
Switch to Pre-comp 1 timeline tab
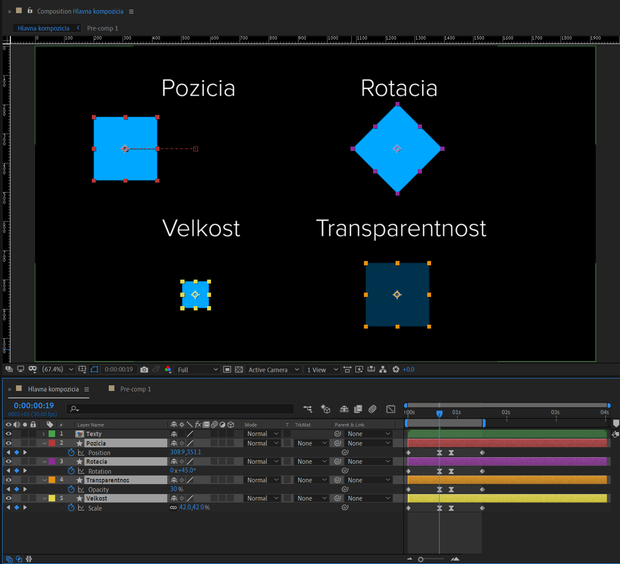(x=135, y=388)
